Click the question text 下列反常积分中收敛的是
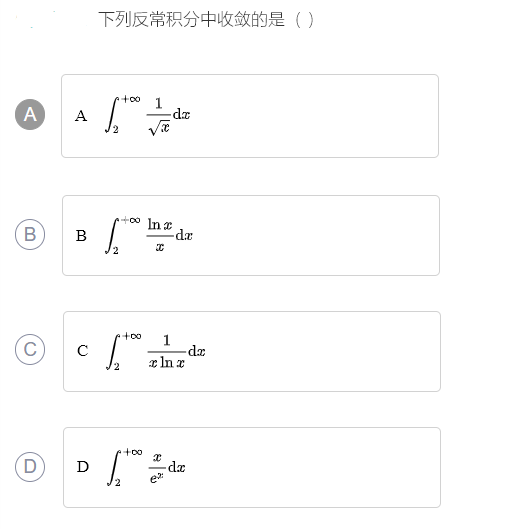The image size is (514, 529). point(192,19)
